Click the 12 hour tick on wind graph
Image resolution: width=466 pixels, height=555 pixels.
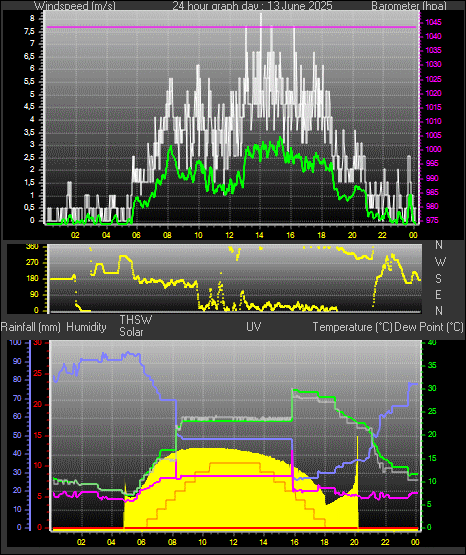tap(229, 235)
